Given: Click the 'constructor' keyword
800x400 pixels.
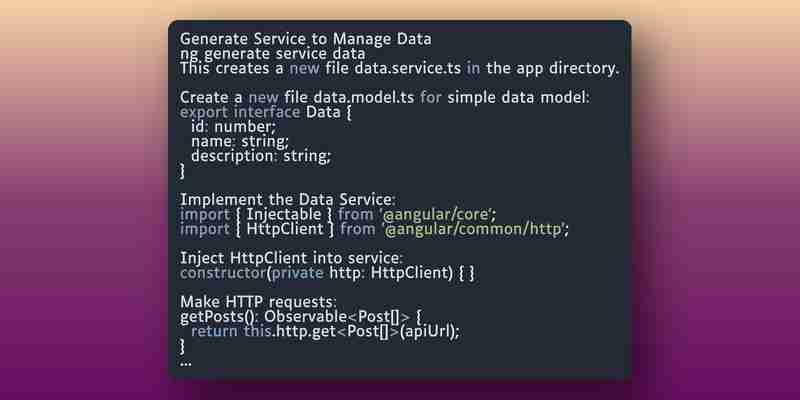Looking at the screenshot, I should tap(223, 273).
